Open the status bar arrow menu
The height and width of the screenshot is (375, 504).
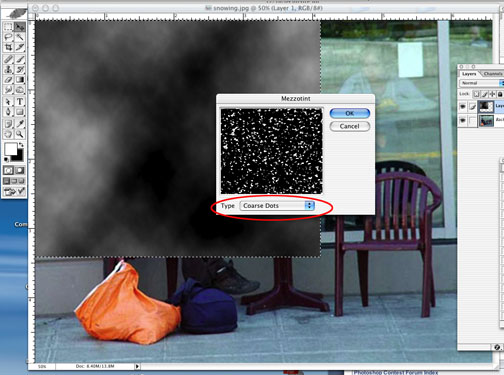pyautogui.click(x=137, y=366)
